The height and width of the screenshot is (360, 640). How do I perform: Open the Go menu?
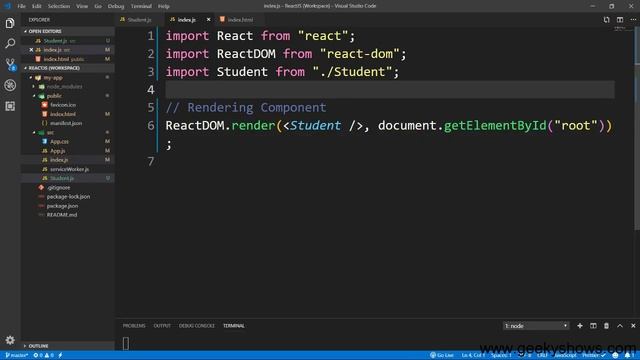coord(98,6)
